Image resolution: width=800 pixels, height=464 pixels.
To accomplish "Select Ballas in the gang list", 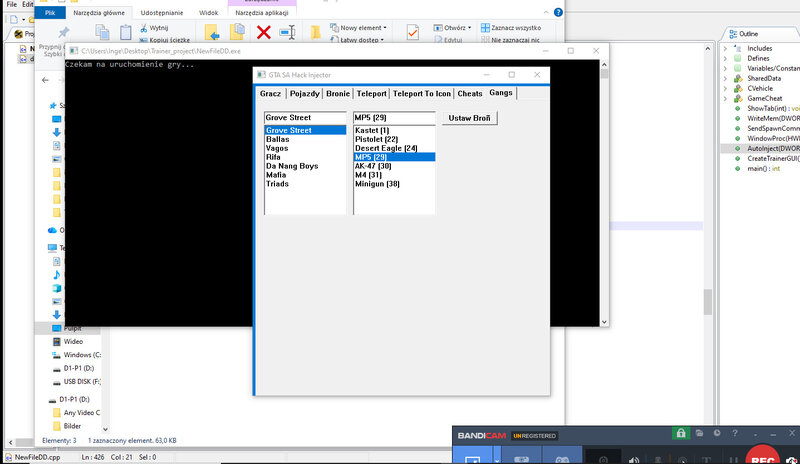I will 305,139.
